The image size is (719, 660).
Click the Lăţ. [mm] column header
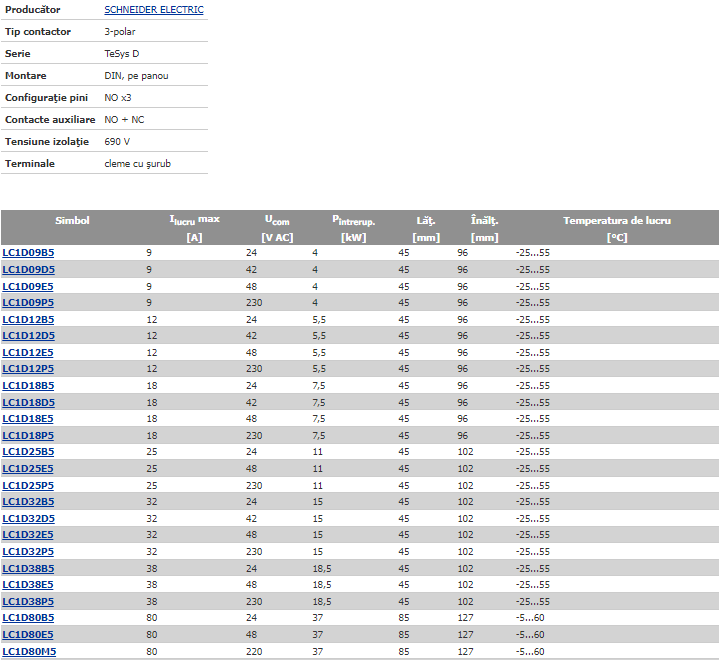pos(426,228)
